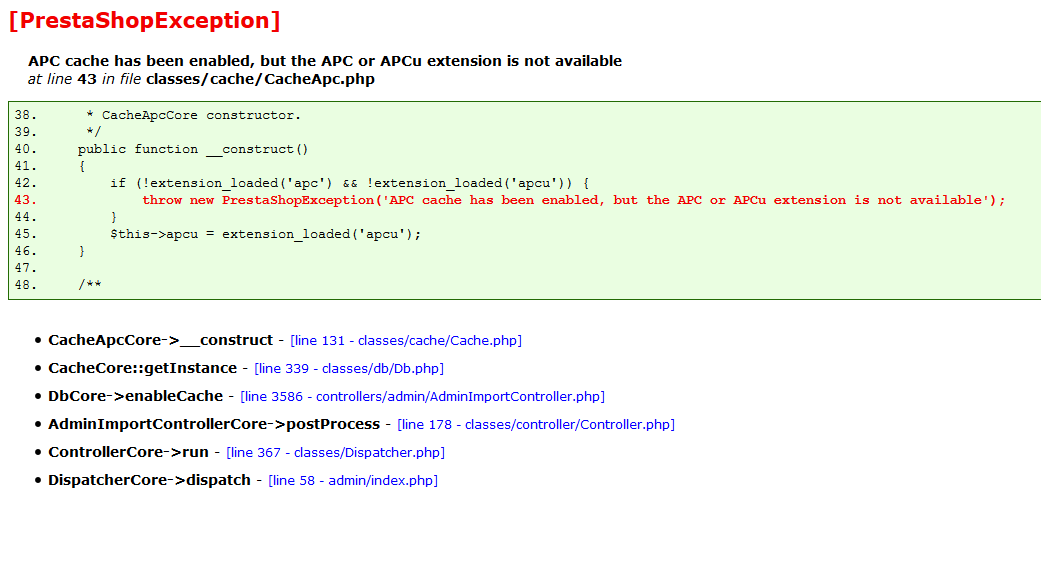The width and height of the screenshot is (1041, 573).
Task: Expand the CacheCore::getInstance trace entry
Action: pyautogui.click(x=142, y=368)
